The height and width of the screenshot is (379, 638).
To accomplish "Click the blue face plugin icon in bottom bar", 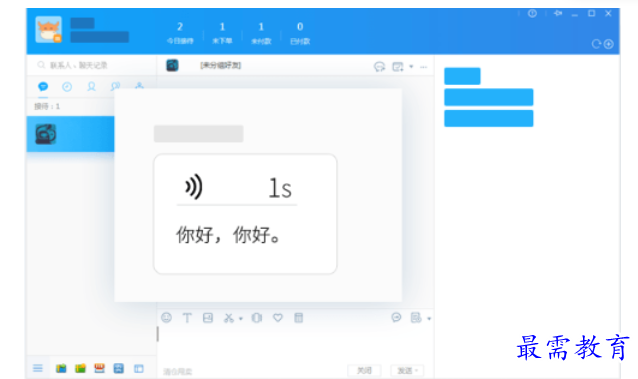I will point(119,368).
